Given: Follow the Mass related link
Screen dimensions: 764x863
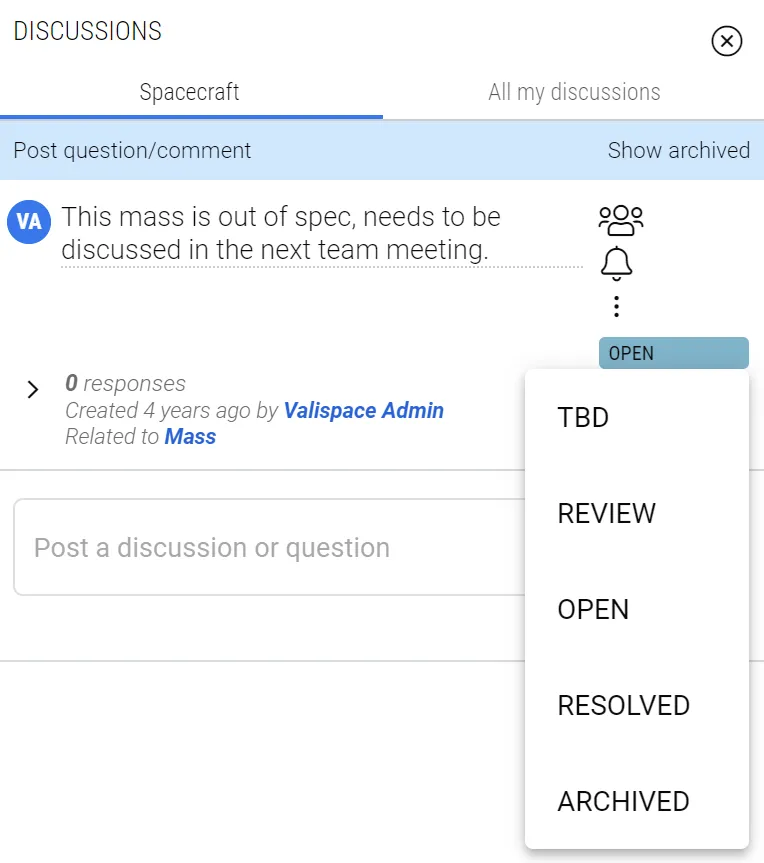Looking at the screenshot, I should (190, 436).
